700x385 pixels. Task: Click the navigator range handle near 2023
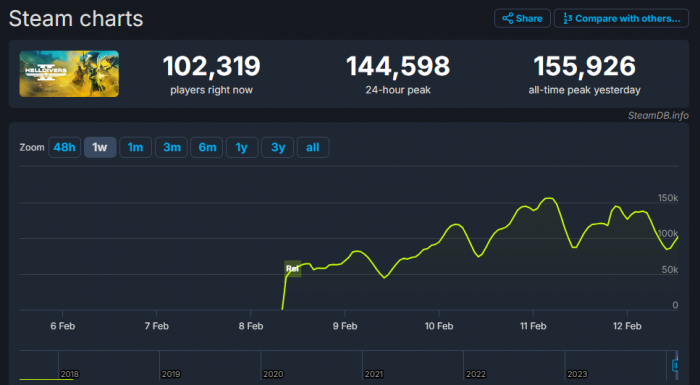point(675,365)
